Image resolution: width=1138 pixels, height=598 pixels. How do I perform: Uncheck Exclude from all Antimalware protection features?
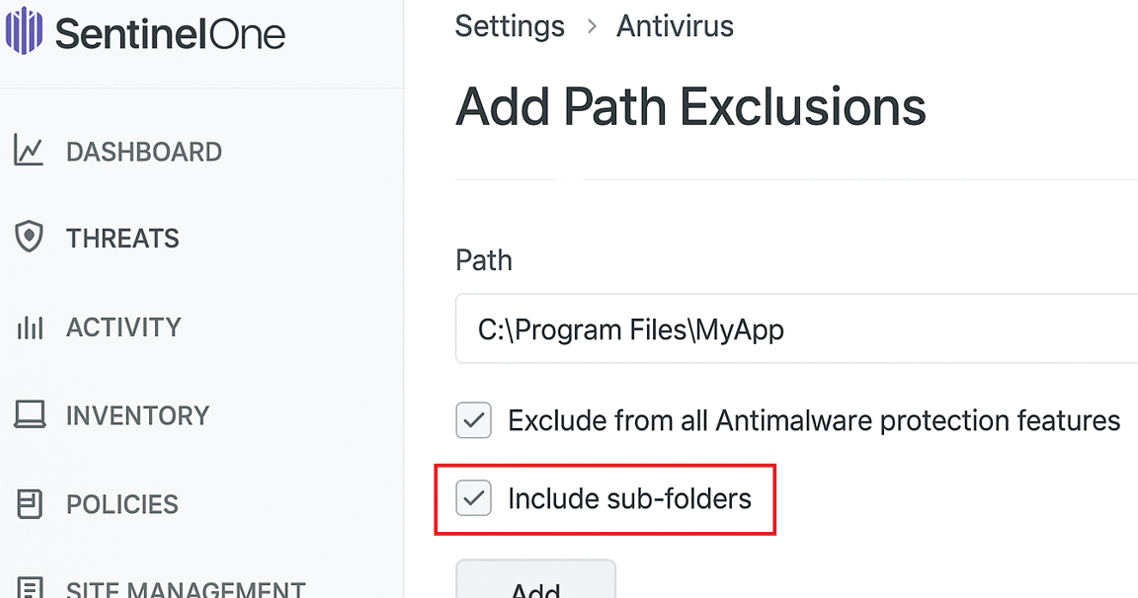(472, 420)
